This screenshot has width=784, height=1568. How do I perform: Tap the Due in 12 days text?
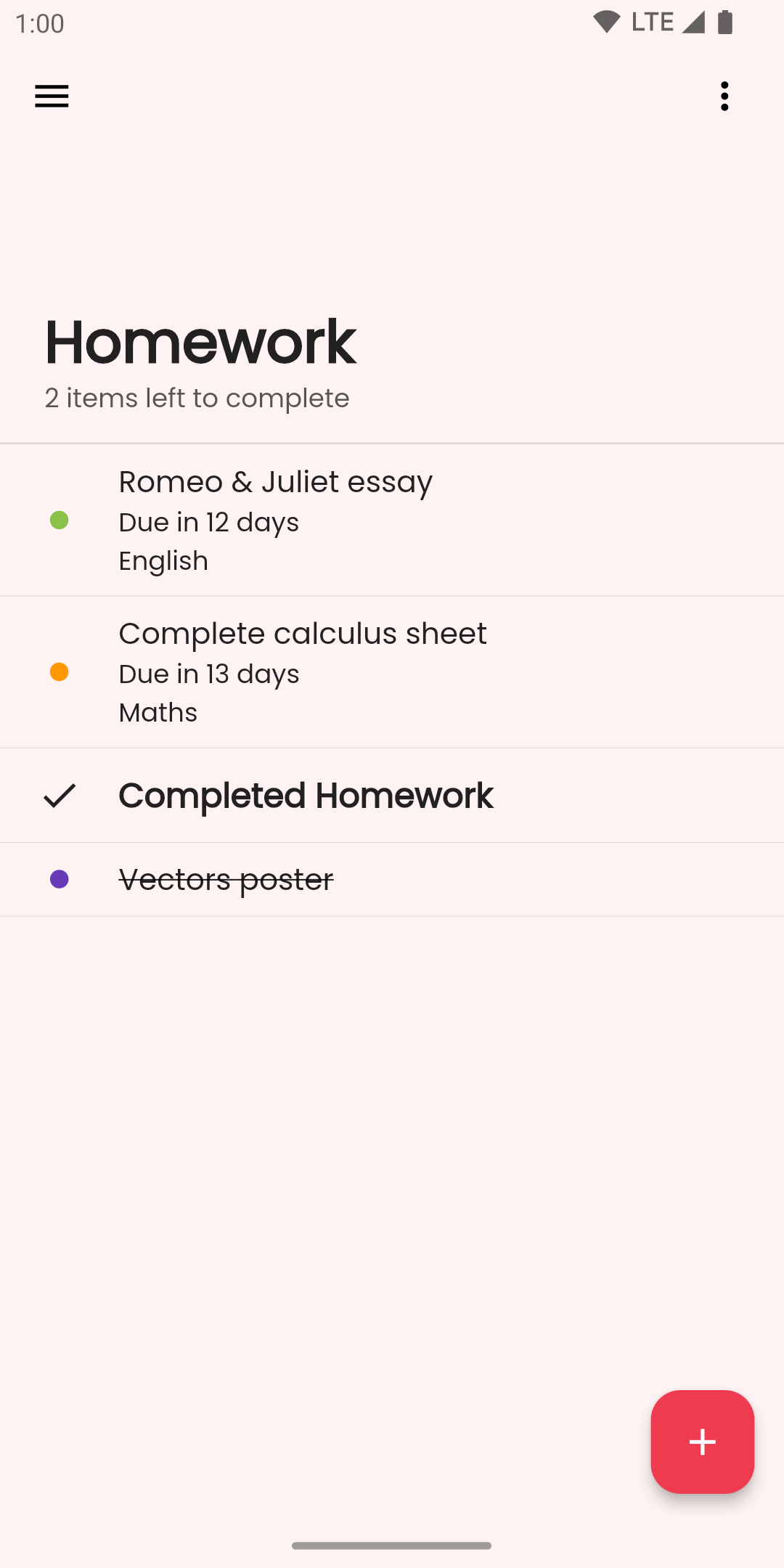pos(209,523)
